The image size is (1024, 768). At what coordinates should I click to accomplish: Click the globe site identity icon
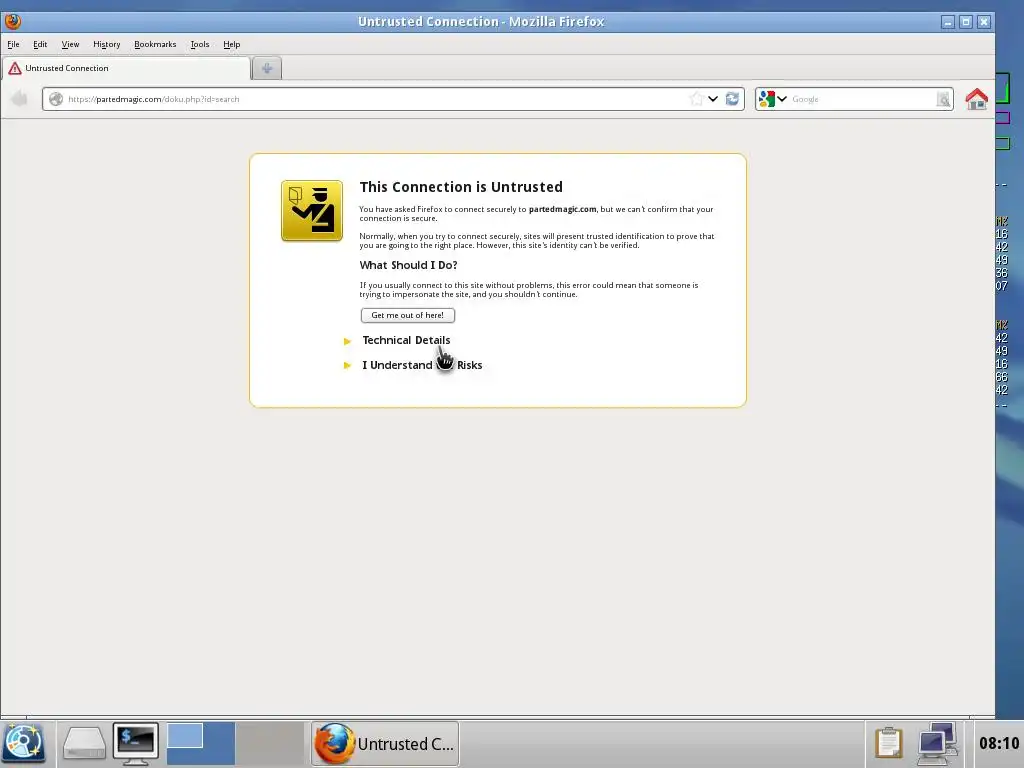pos(56,99)
